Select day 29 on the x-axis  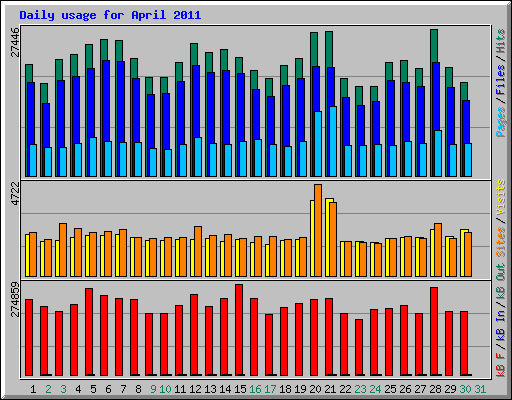450,389
